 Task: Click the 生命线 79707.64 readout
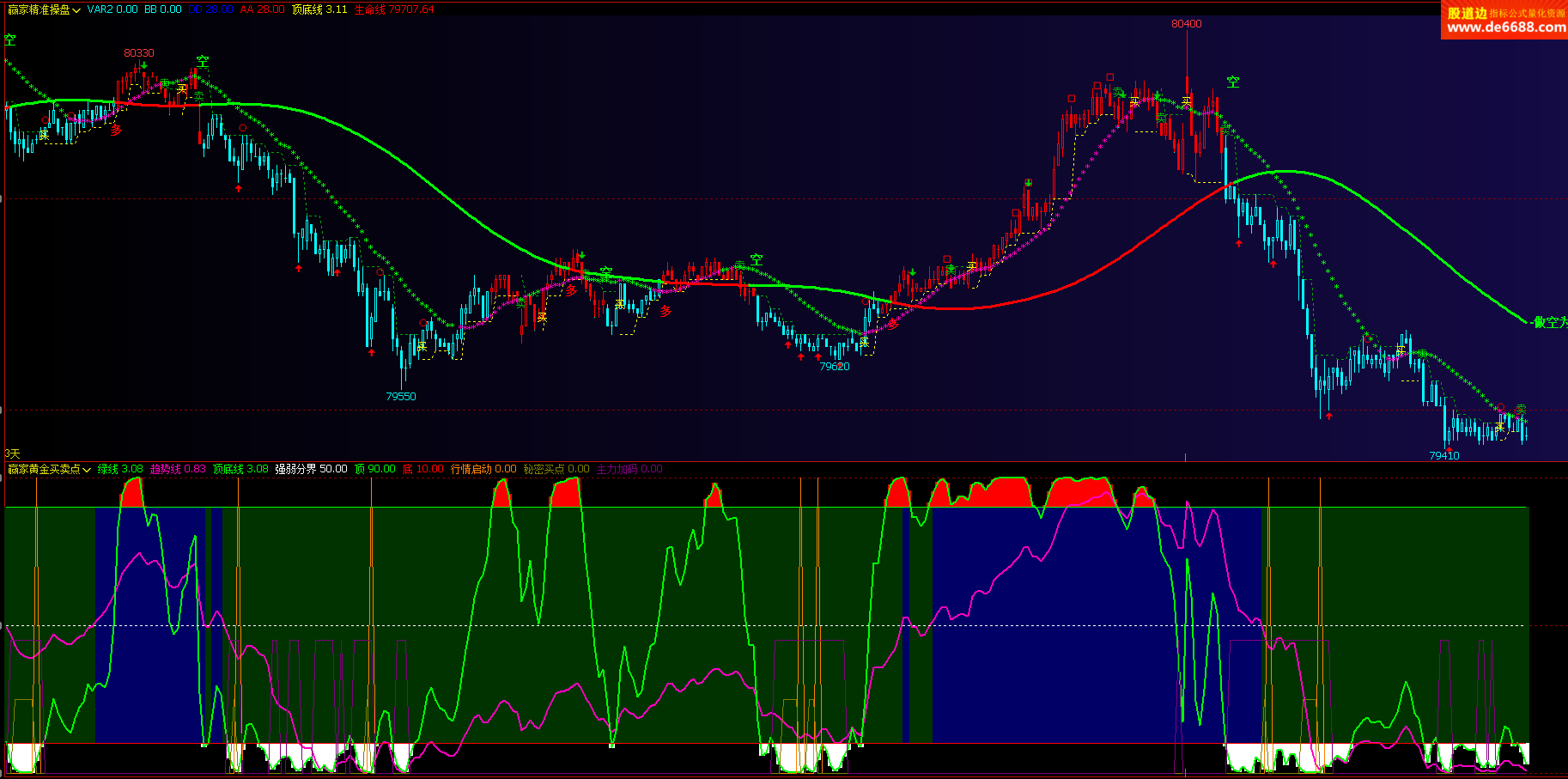pos(394,9)
